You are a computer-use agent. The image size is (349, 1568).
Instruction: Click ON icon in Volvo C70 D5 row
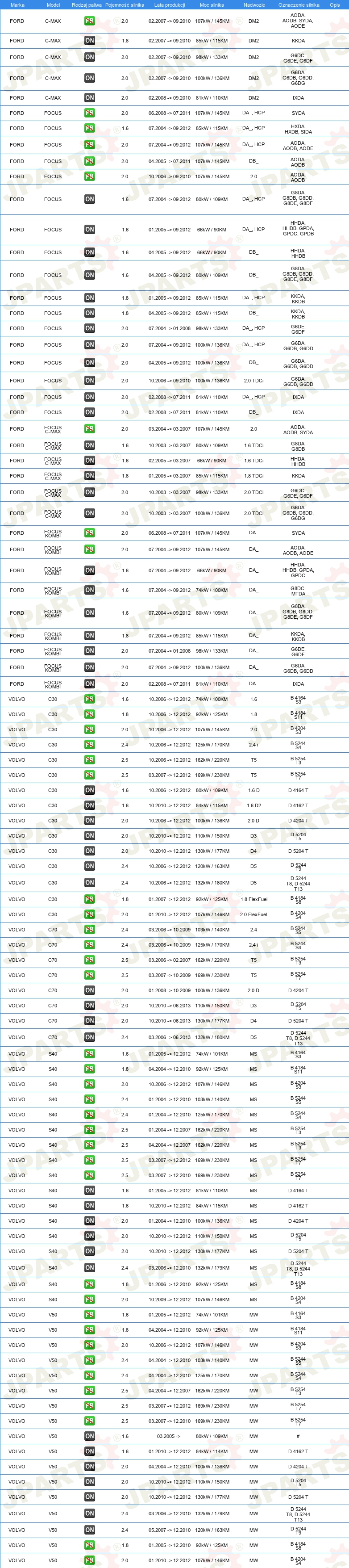89,1038
